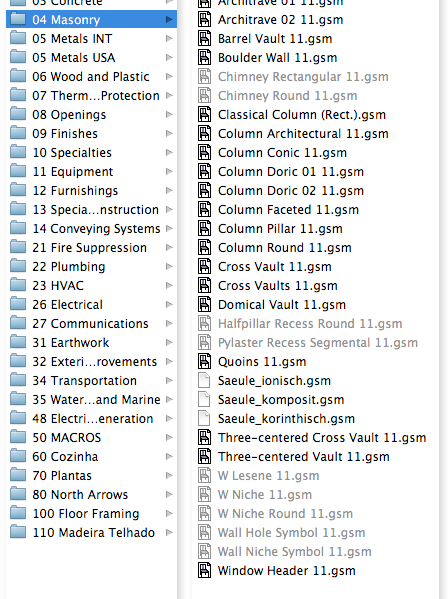Open the 31 Earthwork folder

point(91,343)
